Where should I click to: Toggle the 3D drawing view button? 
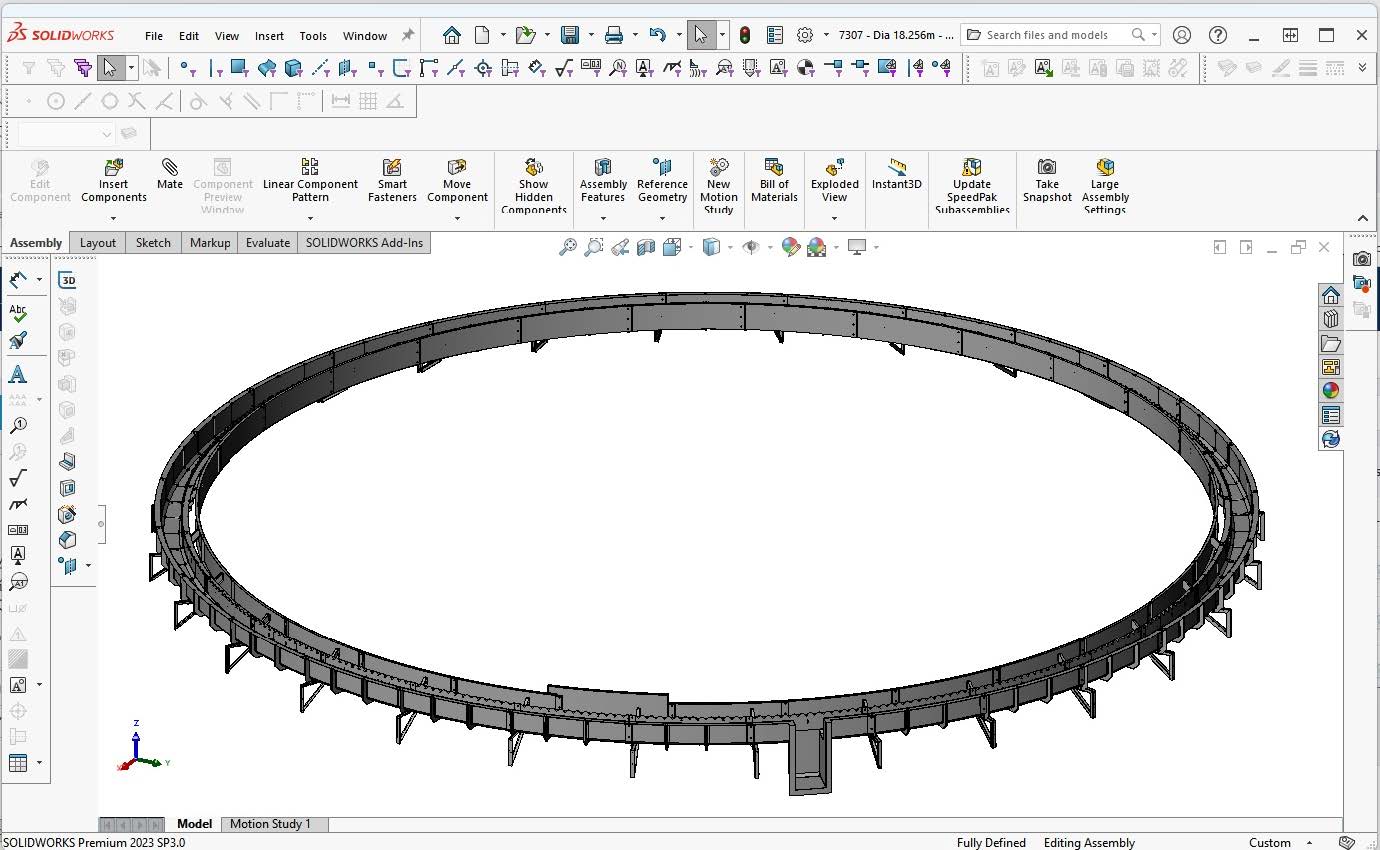click(67, 280)
